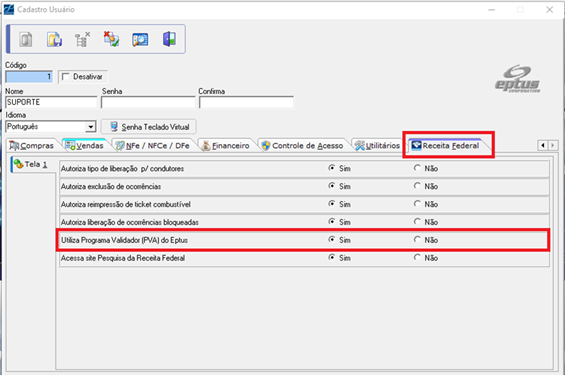Click the Nome field containing SUPORTE
This screenshot has width=565, height=375.
click(51, 102)
